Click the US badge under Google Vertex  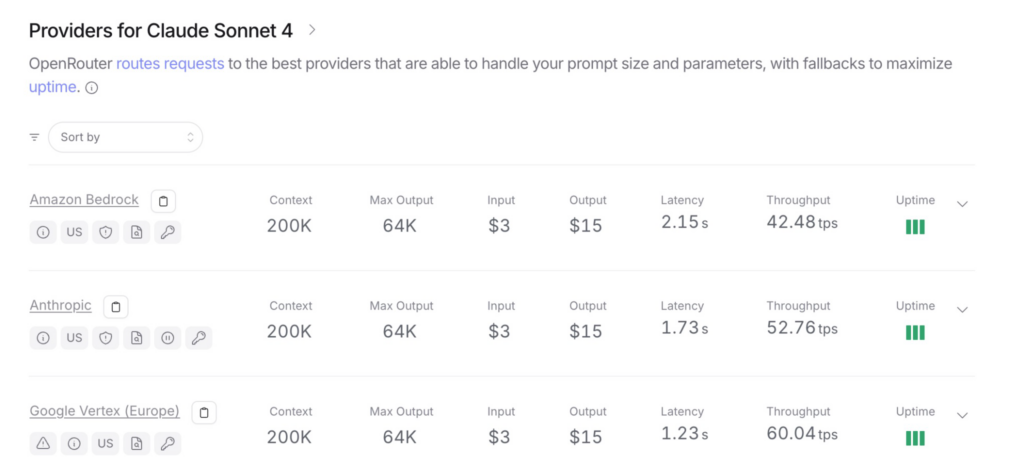(x=105, y=444)
